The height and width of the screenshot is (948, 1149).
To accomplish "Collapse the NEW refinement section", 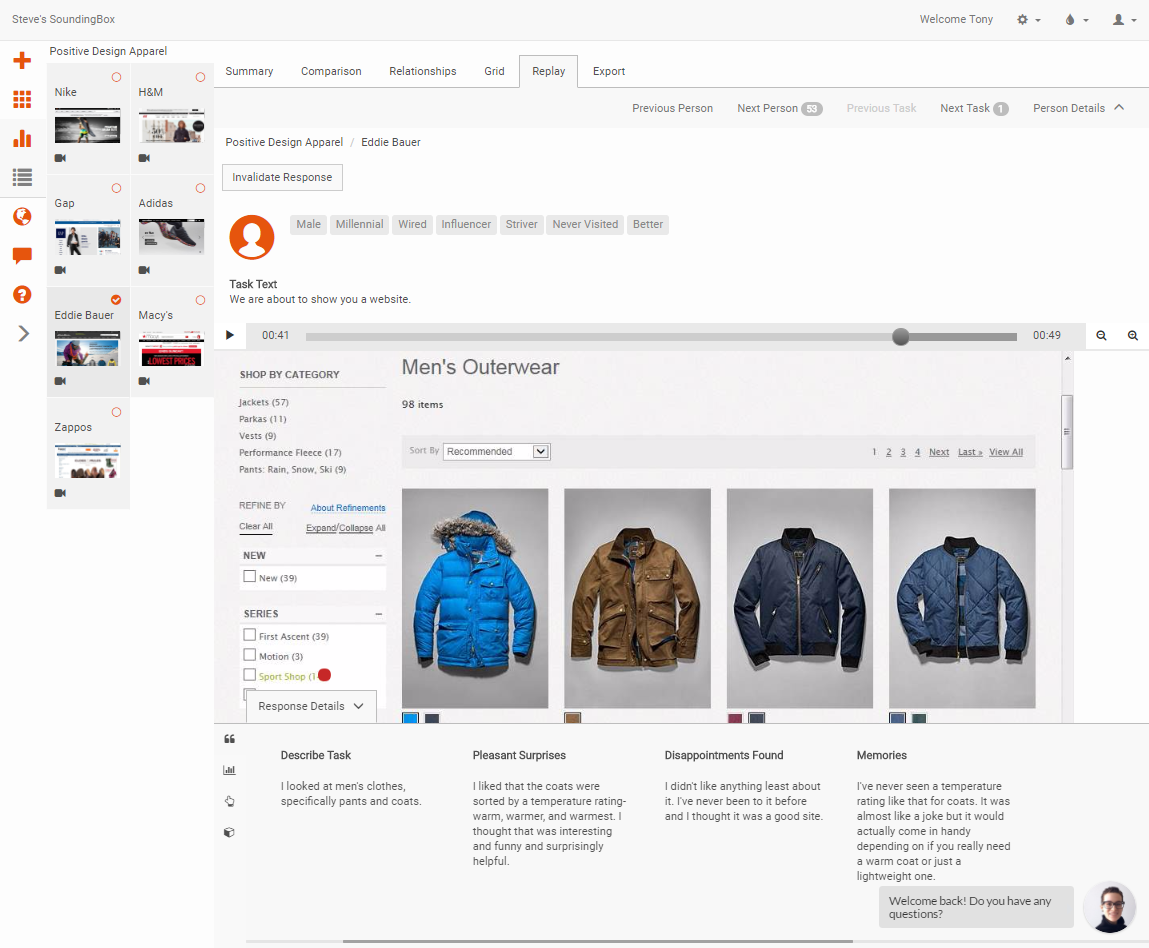I will pos(379,555).
